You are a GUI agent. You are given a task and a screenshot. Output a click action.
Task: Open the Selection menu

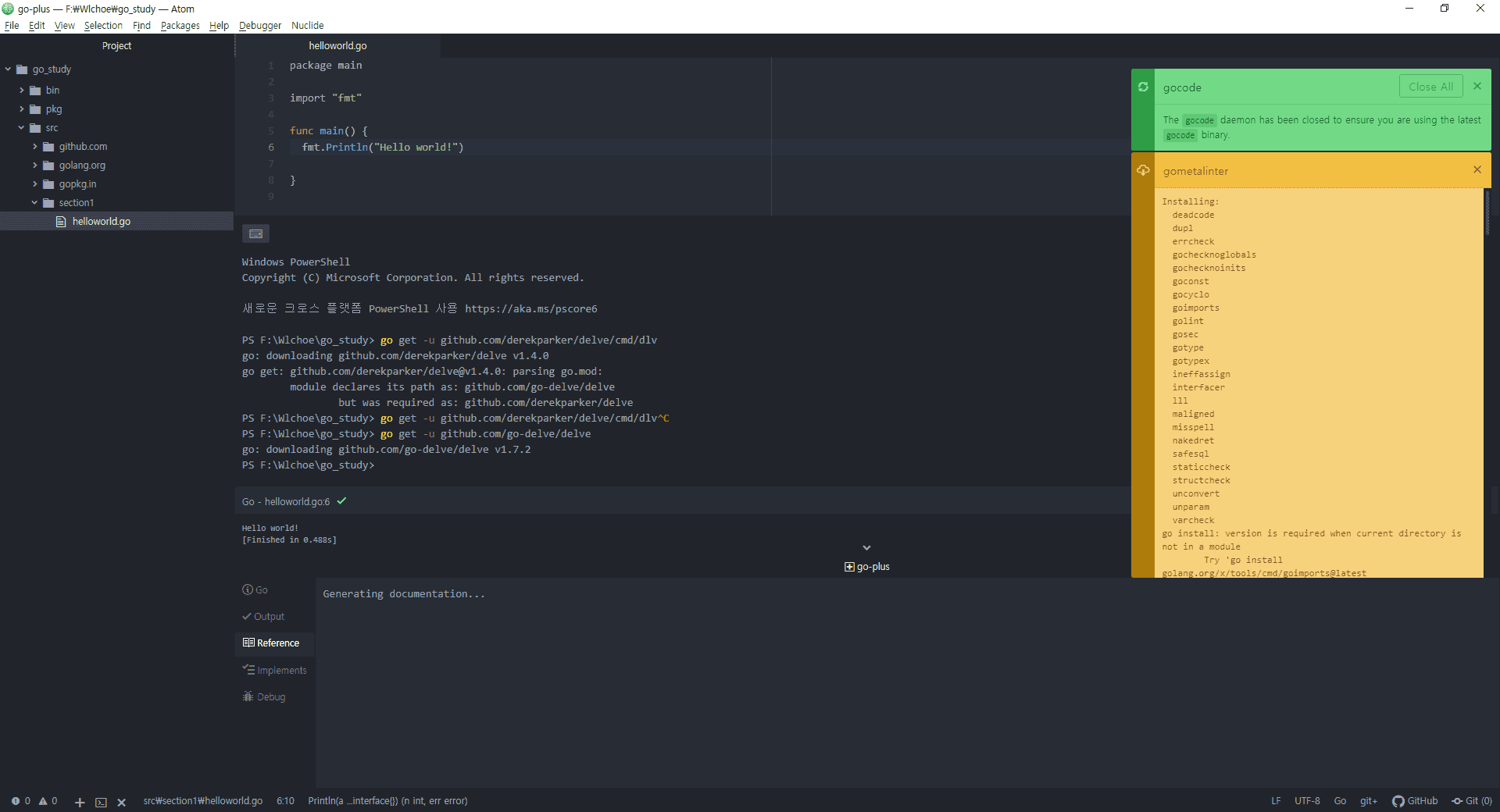[103, 26]
